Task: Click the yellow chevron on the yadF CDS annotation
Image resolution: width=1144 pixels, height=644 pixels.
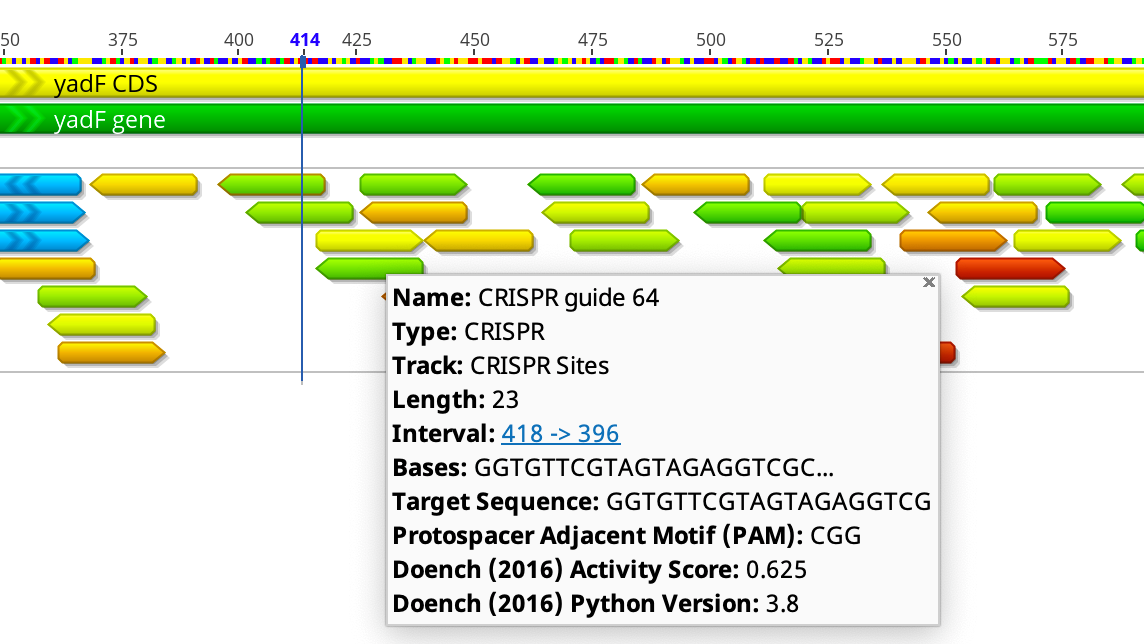Action: [x=18, y=84]
